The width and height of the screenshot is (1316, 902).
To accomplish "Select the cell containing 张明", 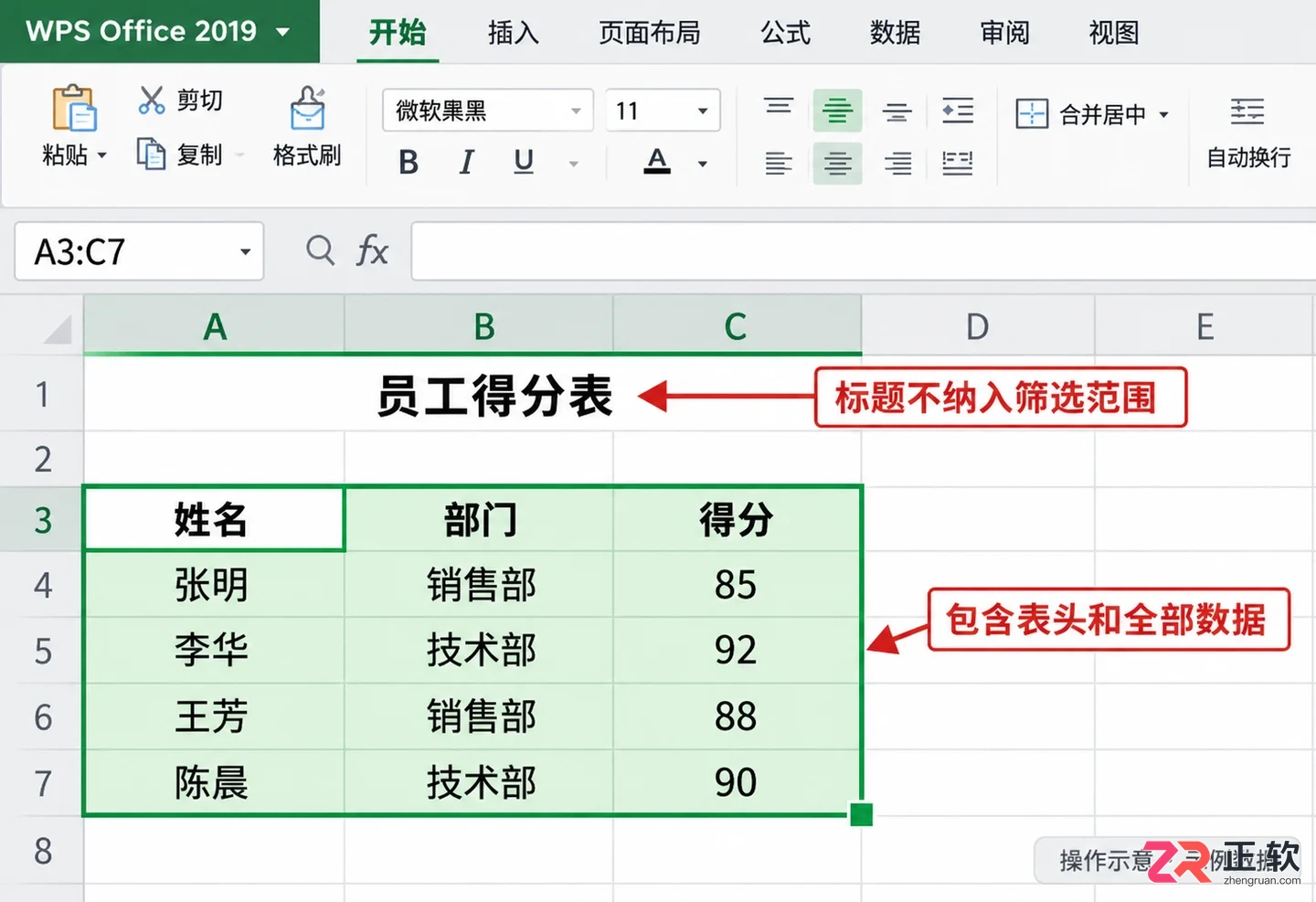I will [214, 585].
